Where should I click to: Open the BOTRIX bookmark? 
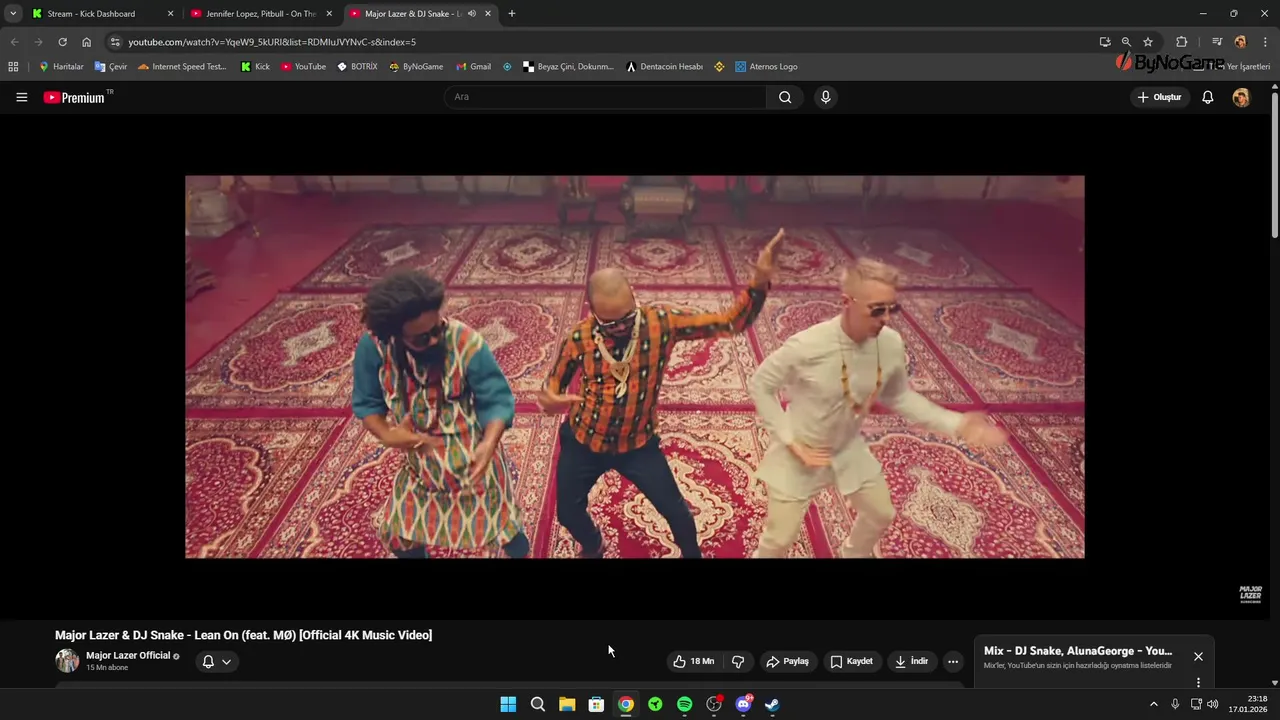coord(357,67)
